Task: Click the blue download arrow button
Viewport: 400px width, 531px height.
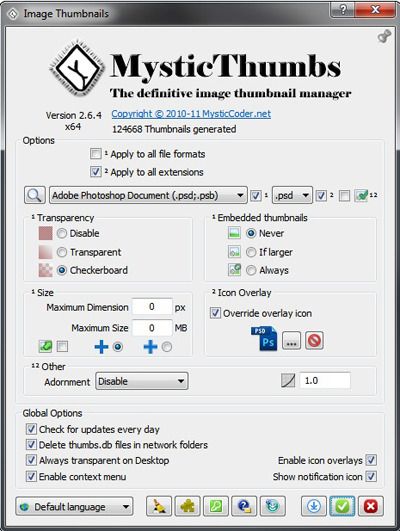Action: (314, 506)
